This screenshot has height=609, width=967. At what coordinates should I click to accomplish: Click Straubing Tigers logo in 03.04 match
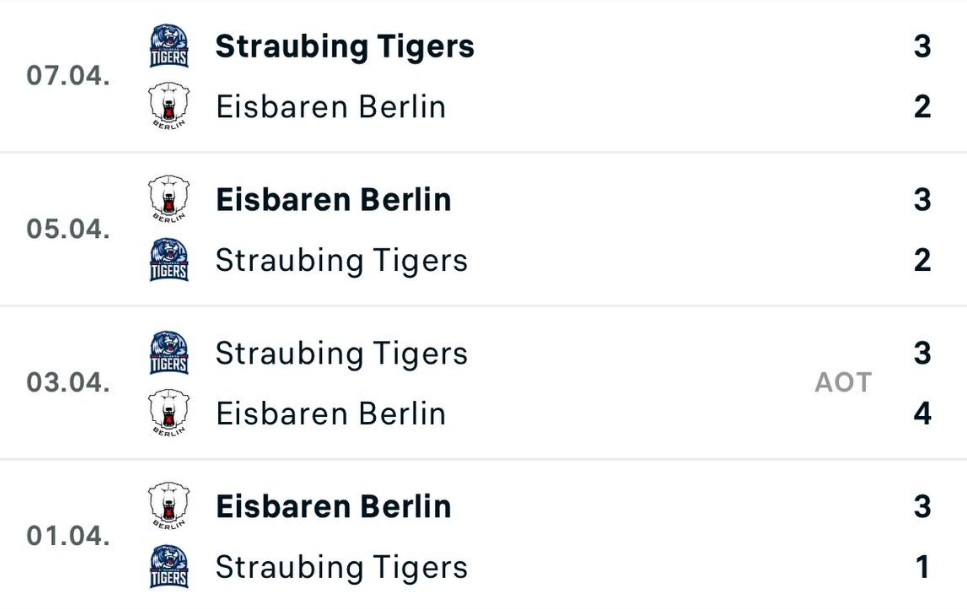pos(169,353)
